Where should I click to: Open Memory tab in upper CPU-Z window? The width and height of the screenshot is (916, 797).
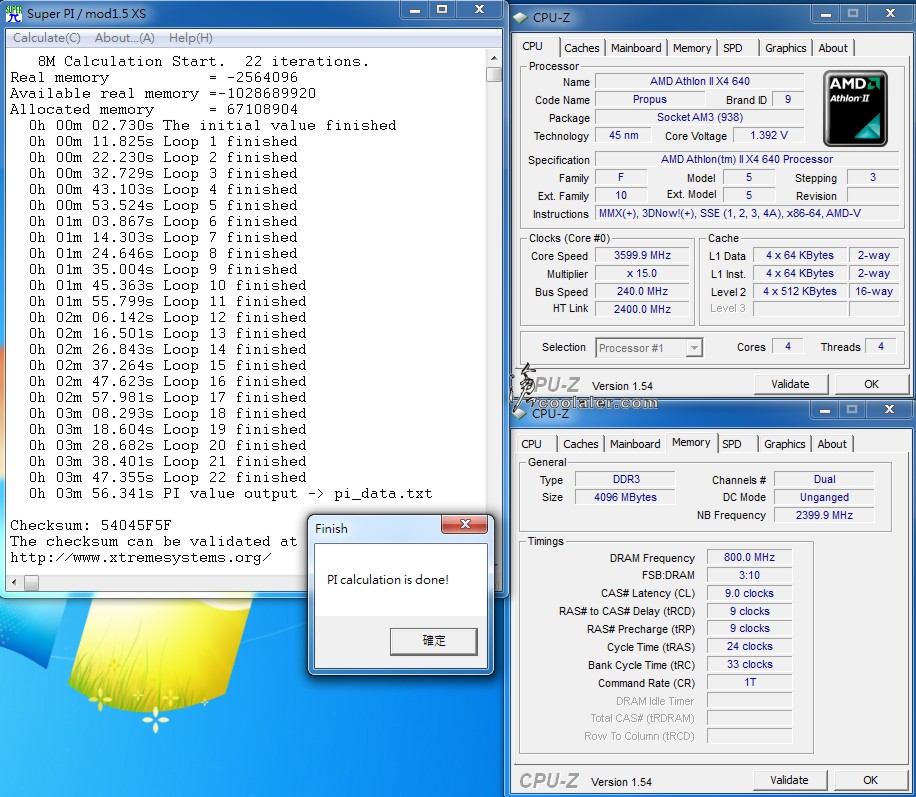point(692,48)
